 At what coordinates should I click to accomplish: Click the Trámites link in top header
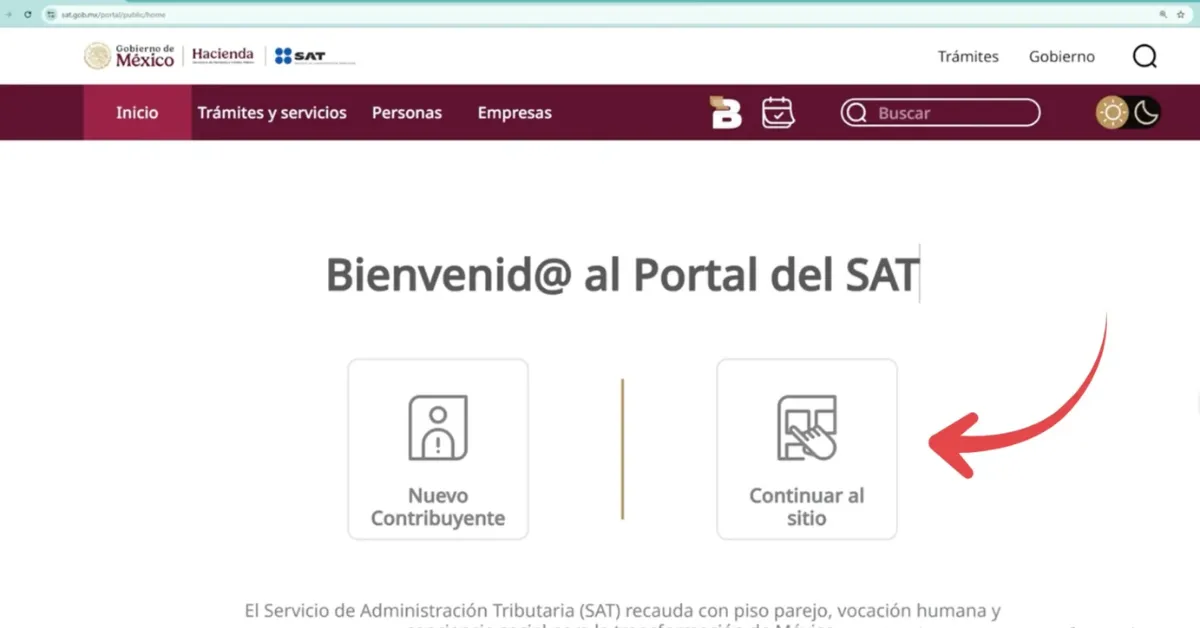coord(968,57)
